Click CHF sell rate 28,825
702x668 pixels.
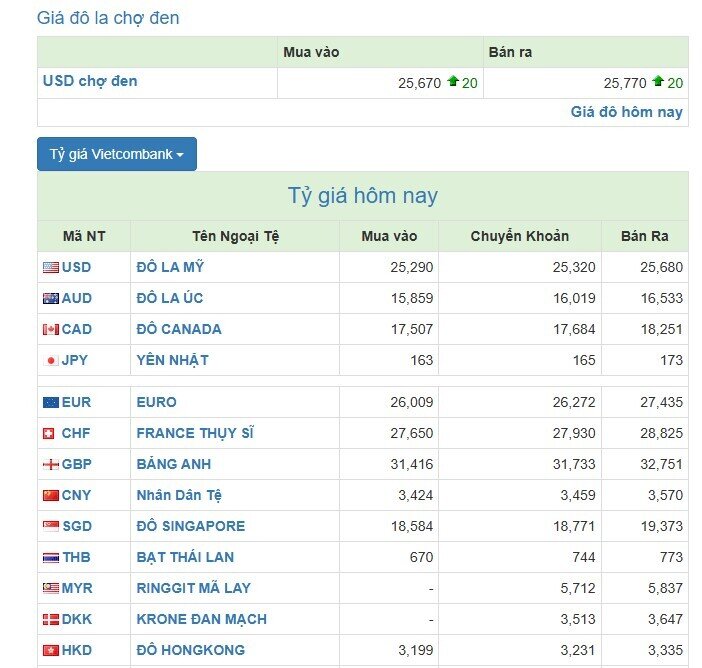pos(661,433)
